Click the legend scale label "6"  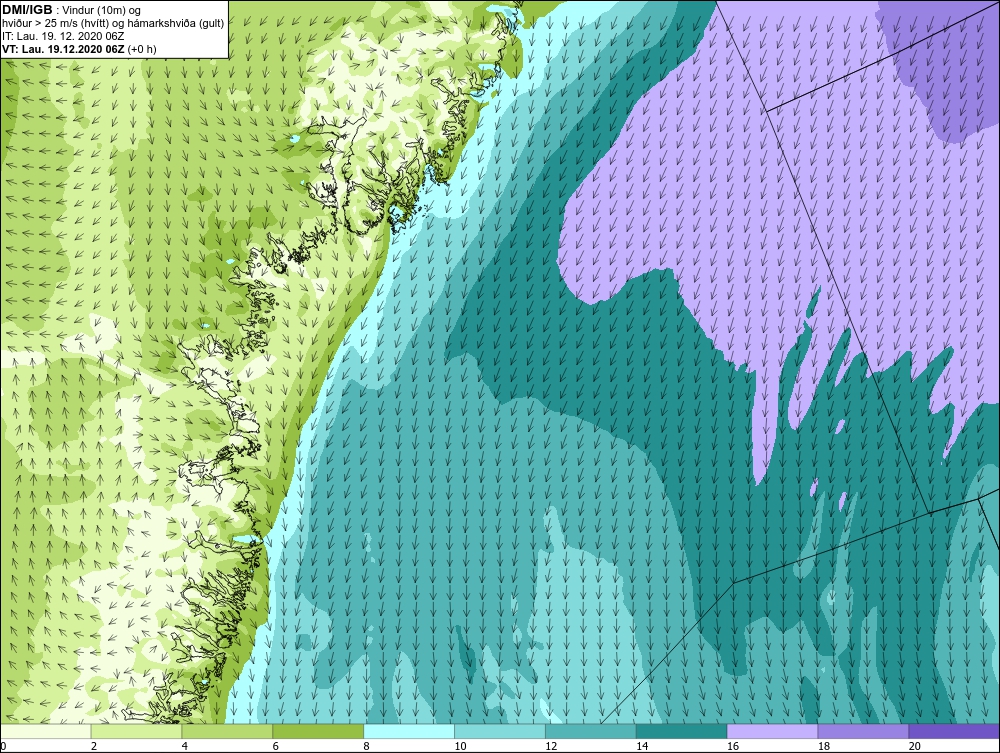pyautogui.click(x=276, y=746)
